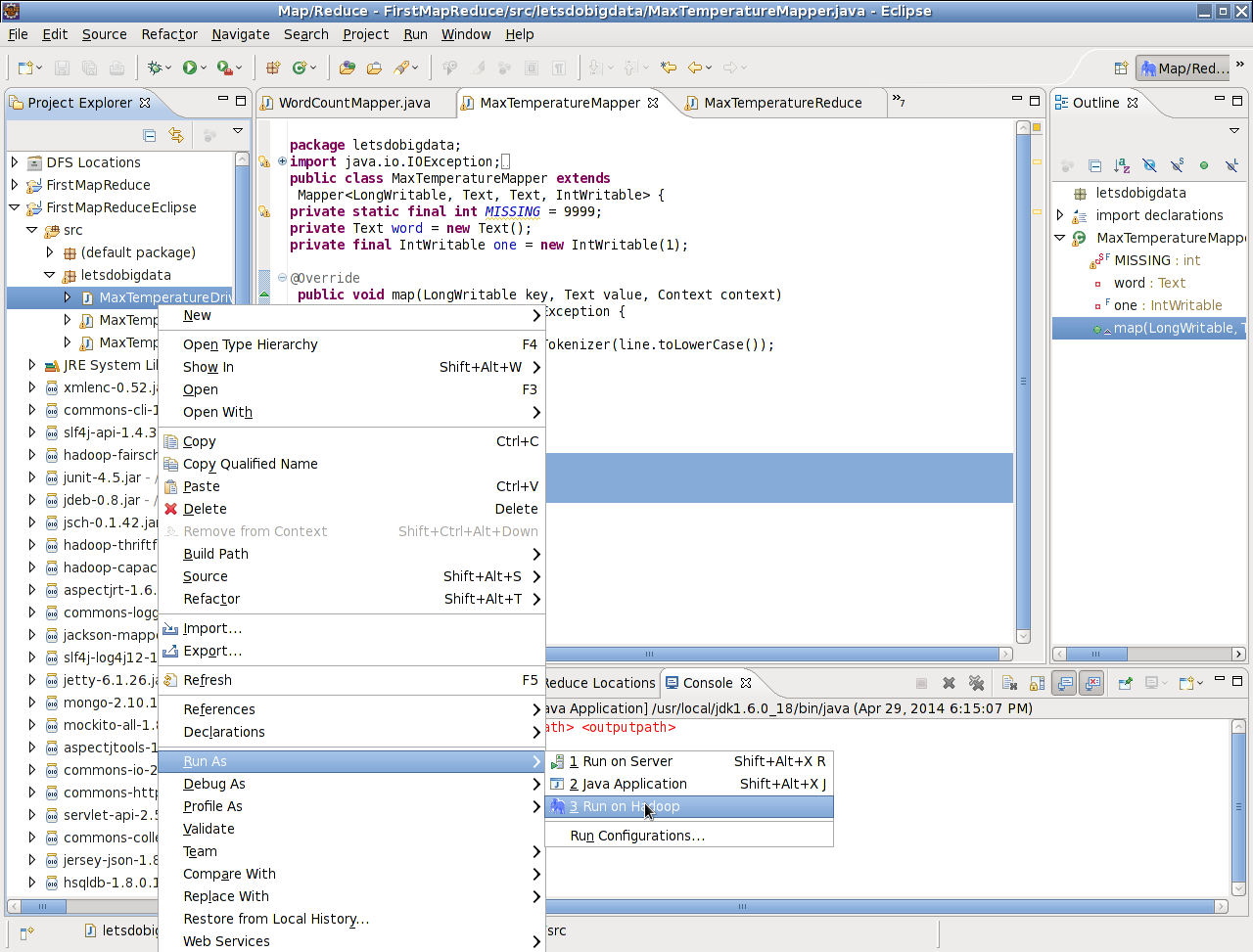Pin the Console view
This screenshot has height=952, width=1253.
[x=1126, y=683]
